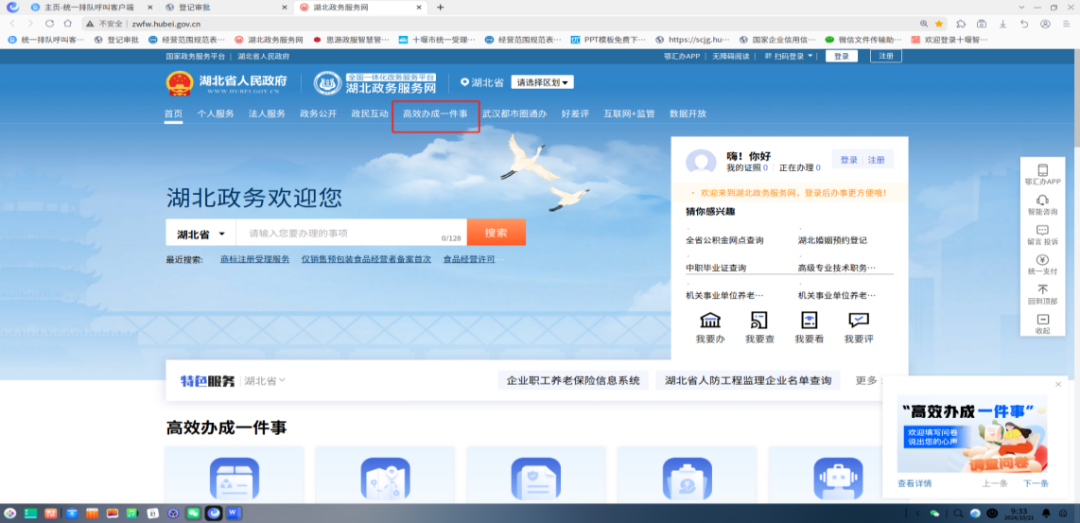Click 下一条 in survey popup
This screenshot has width=1080, height=523.
(x=1036, y=484)
